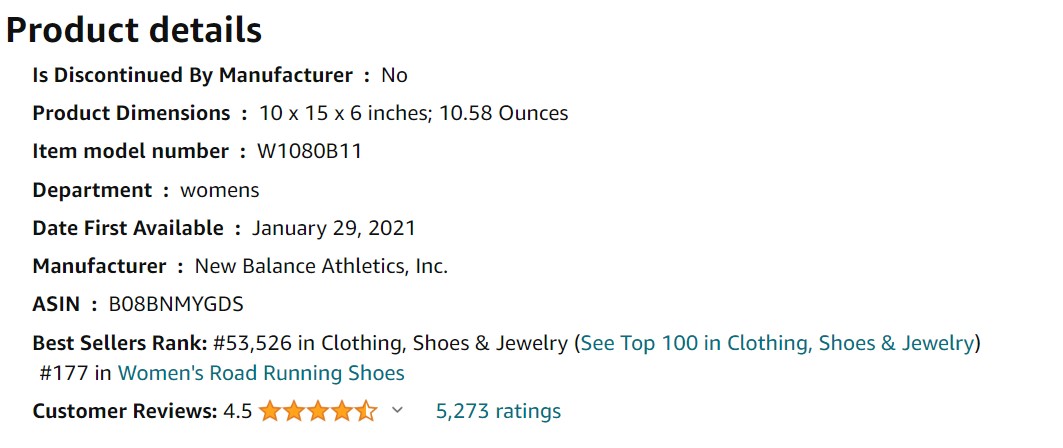
Task: Click the half-filled fifth star
Action: tap(366, 411)
